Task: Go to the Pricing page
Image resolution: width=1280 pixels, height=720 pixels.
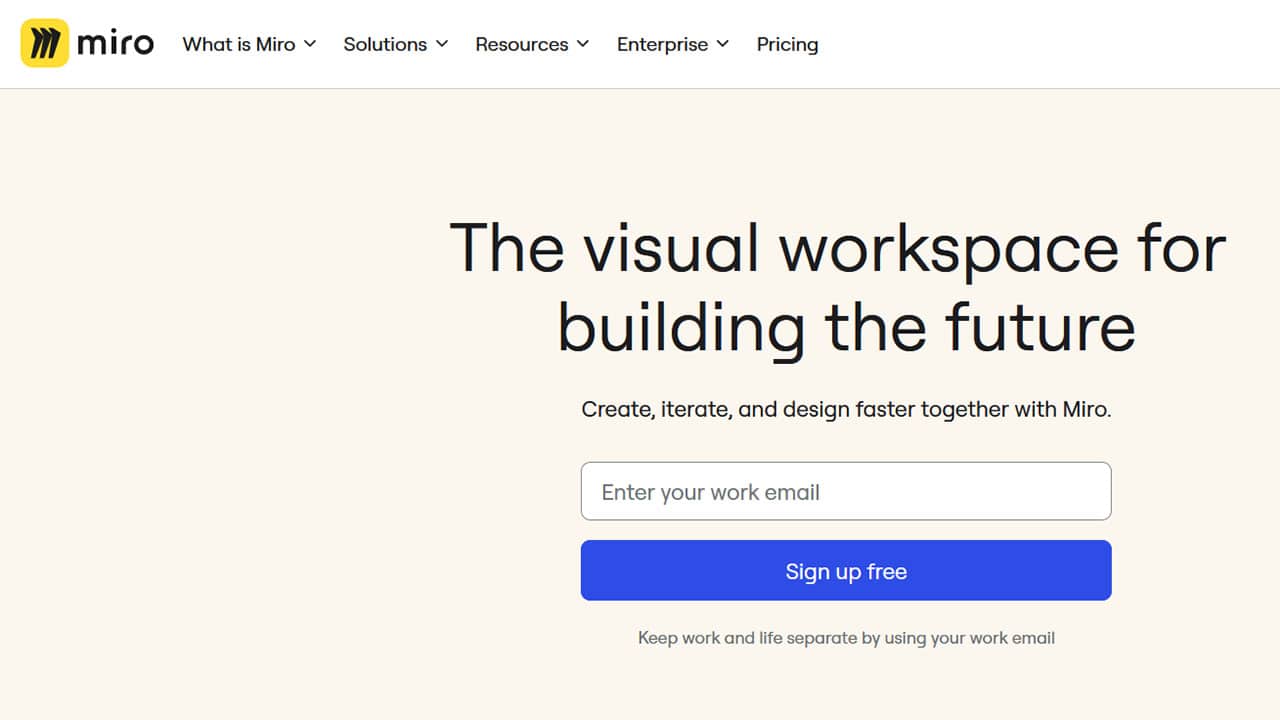Action: click(787, 44)
